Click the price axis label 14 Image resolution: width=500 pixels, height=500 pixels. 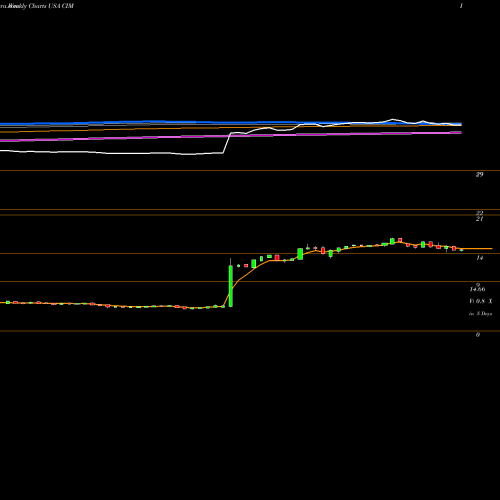click(479, 258)
